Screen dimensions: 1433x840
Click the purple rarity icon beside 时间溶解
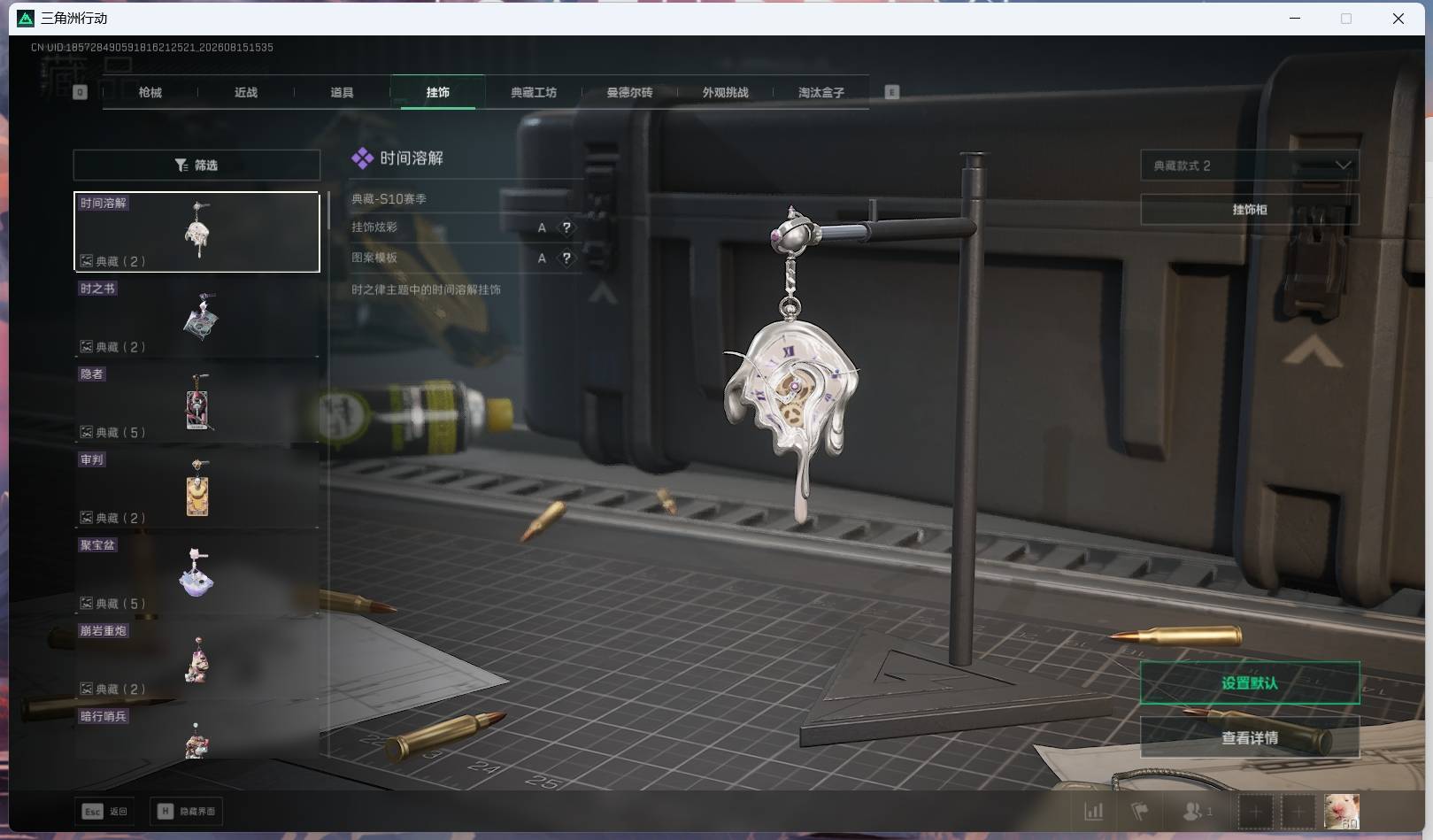(x=362, y=158)
